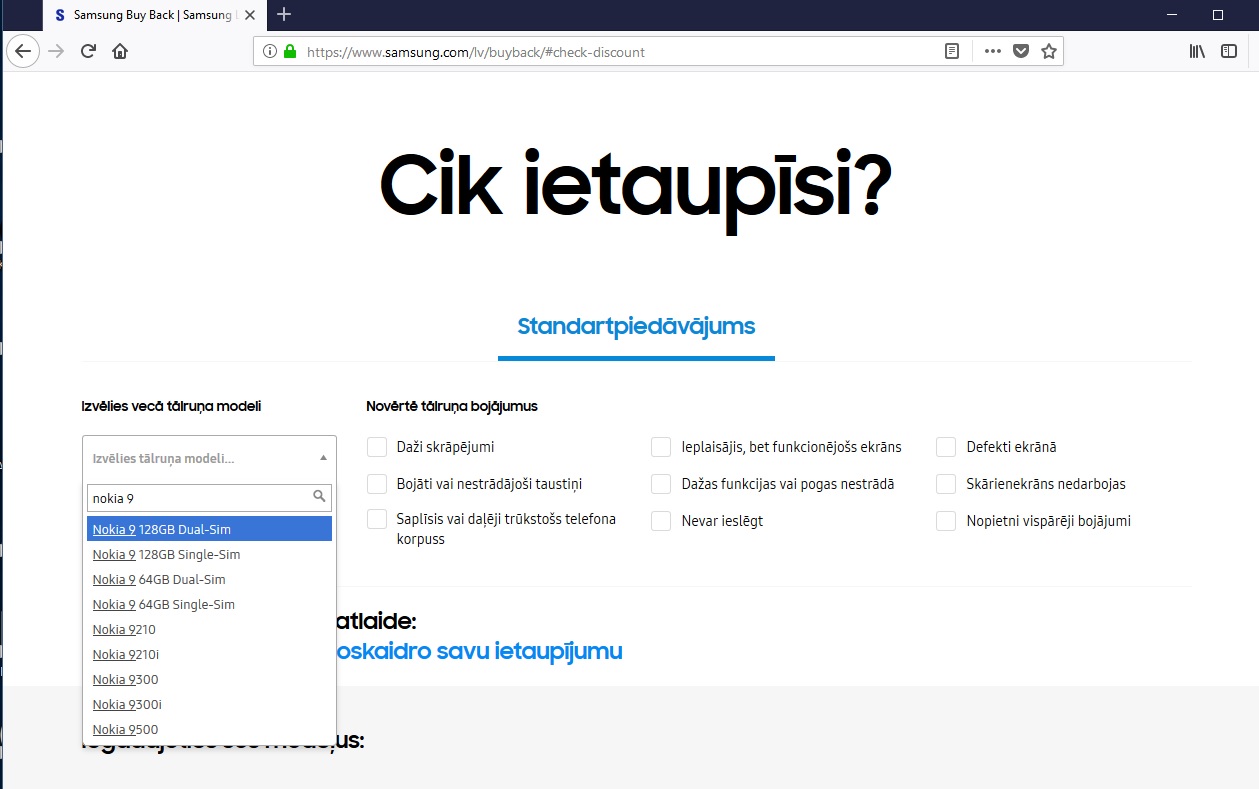Check 'Bojāti vai nestrādājoši taustiņi' checkbox

pyautogui.click(x=377, y=484)
